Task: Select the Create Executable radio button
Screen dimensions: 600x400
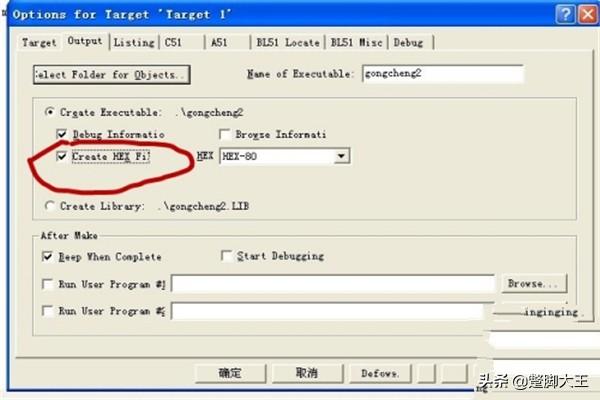Action: [49, 112]
